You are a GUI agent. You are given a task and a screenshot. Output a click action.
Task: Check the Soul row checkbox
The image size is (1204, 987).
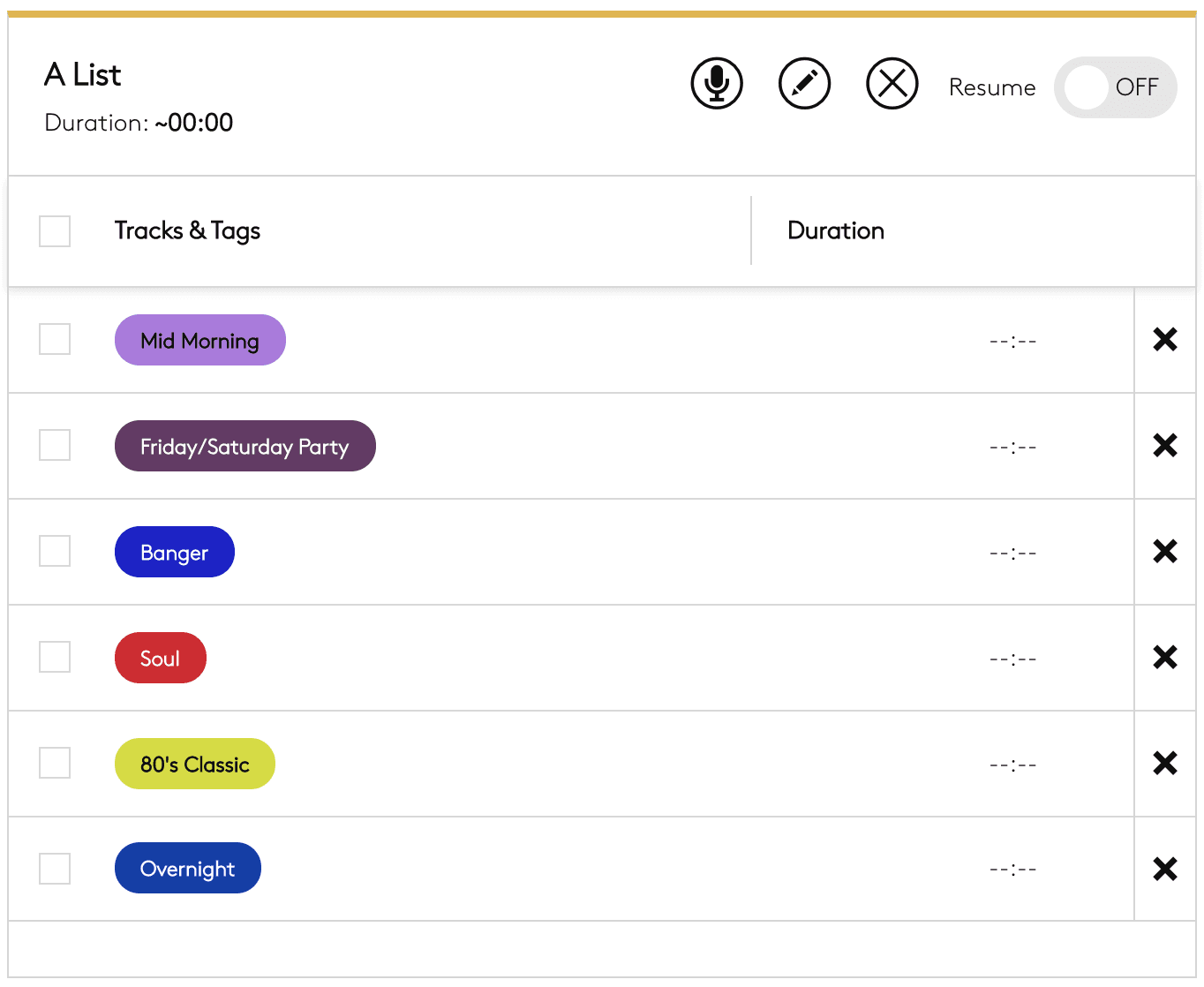(54, 658)
